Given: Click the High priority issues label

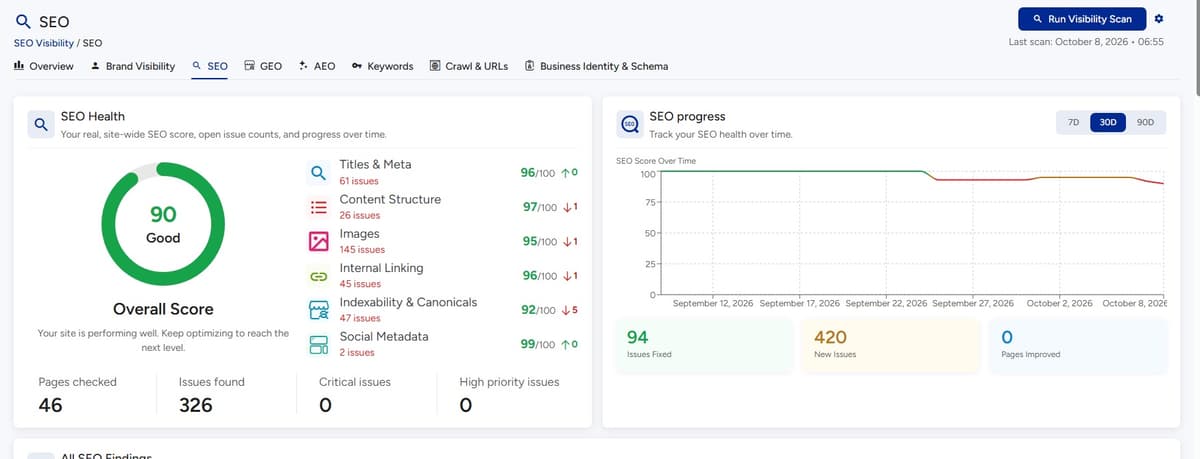Looking at the screenshot, I should 509,382.
